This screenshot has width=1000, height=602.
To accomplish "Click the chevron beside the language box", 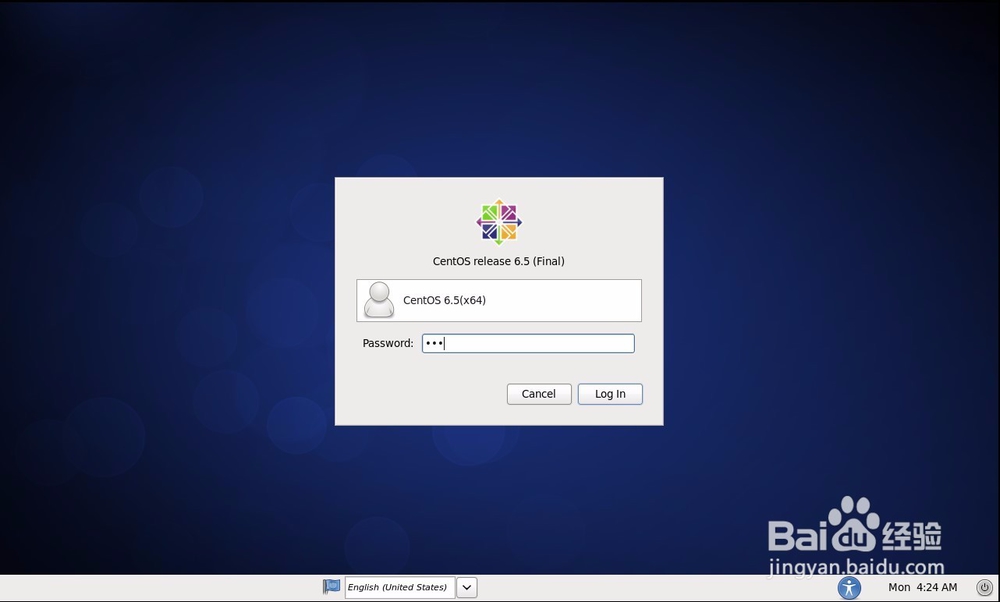I will 466,587.
